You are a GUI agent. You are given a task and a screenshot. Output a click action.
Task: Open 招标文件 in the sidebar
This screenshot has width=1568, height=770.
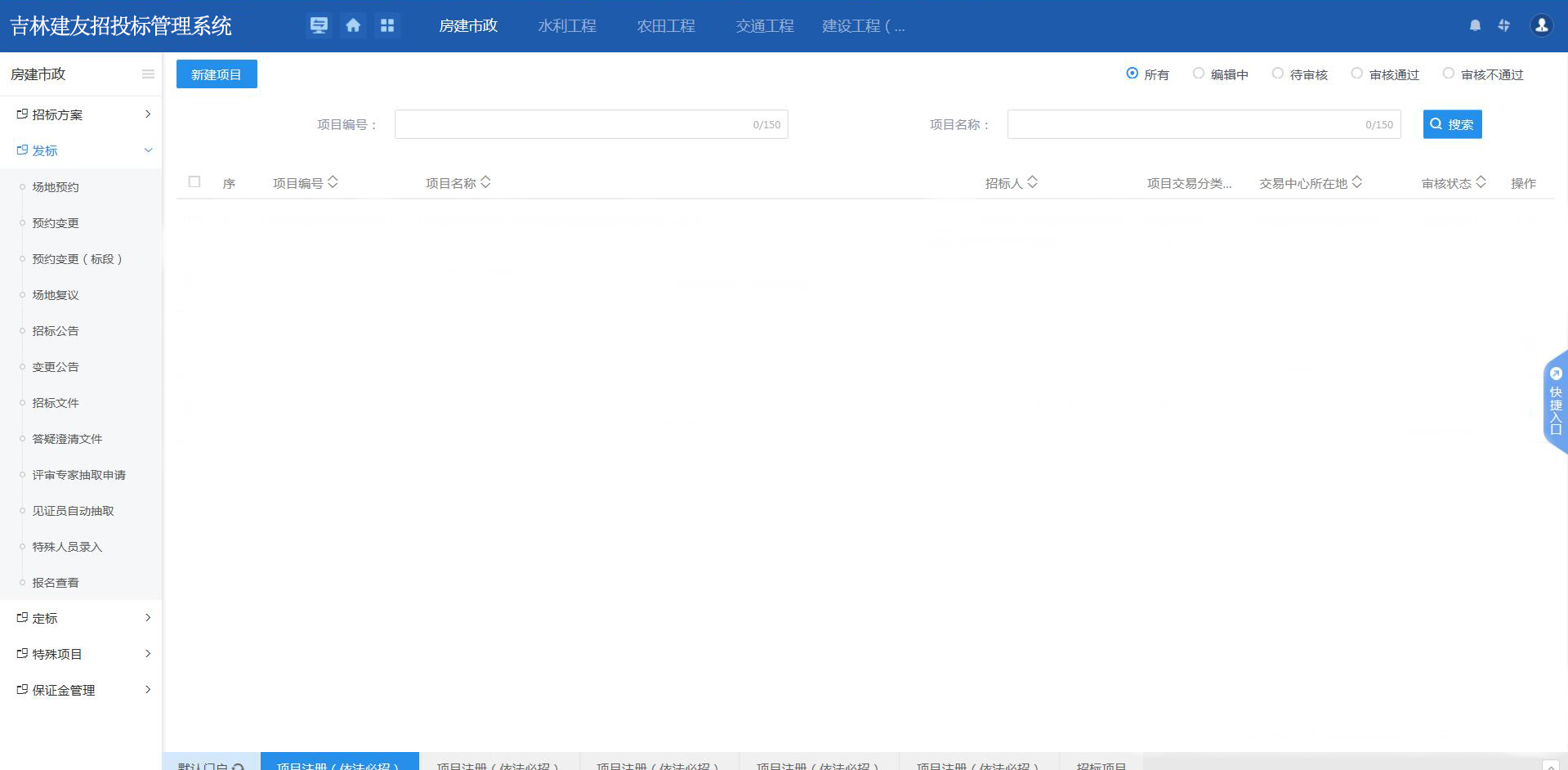56,403
